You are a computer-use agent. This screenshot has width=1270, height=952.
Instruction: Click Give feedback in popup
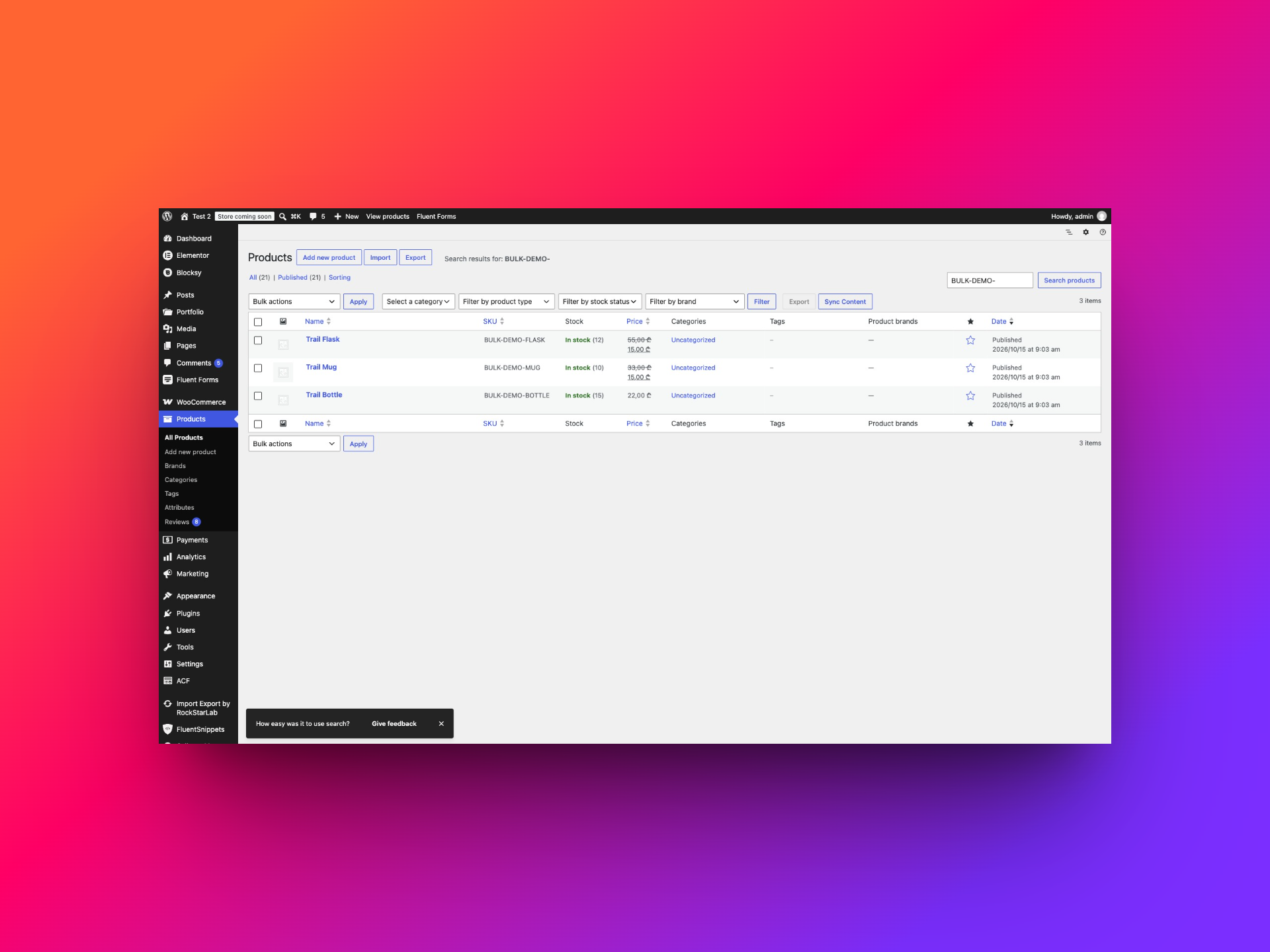[394, 724]
